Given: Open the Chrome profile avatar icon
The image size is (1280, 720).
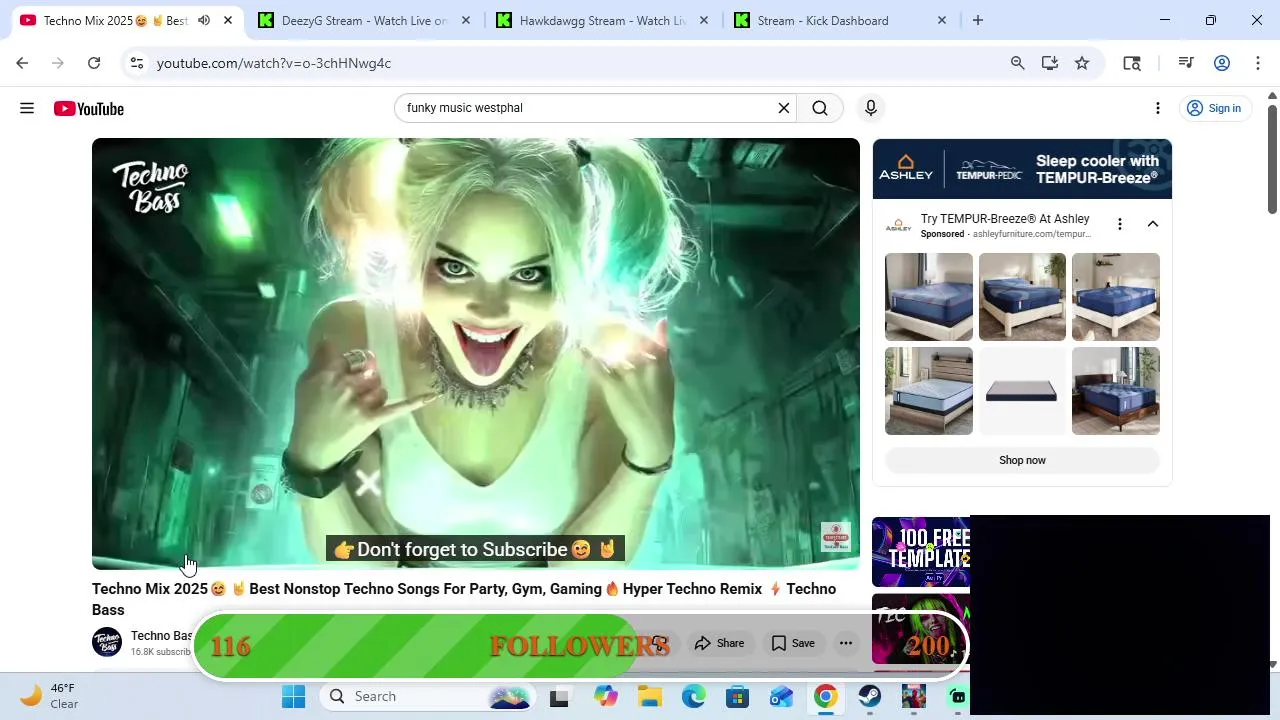Looking at the screenshot, I should coord(1222,63).
